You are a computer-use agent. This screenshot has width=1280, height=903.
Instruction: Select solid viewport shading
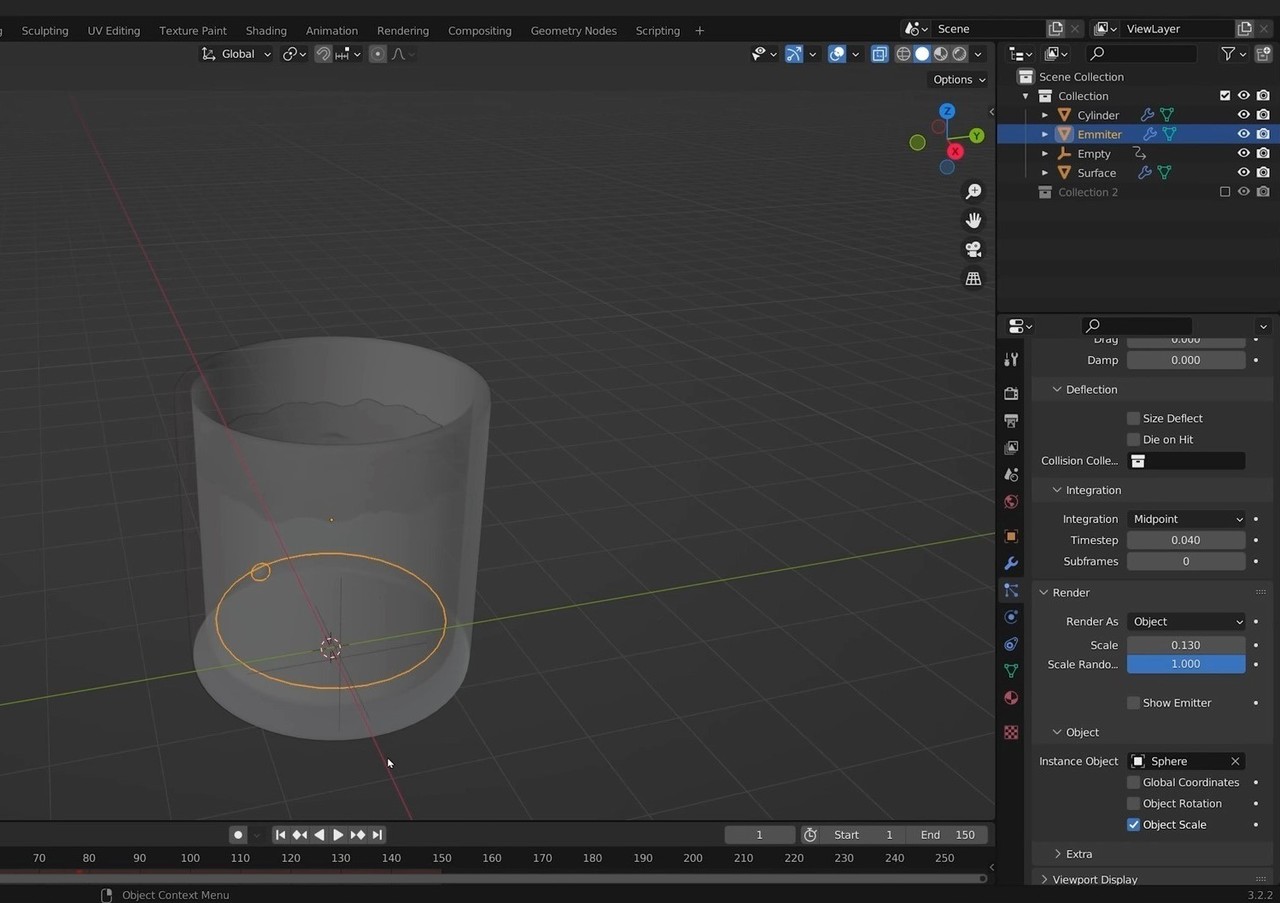point(922,54)
